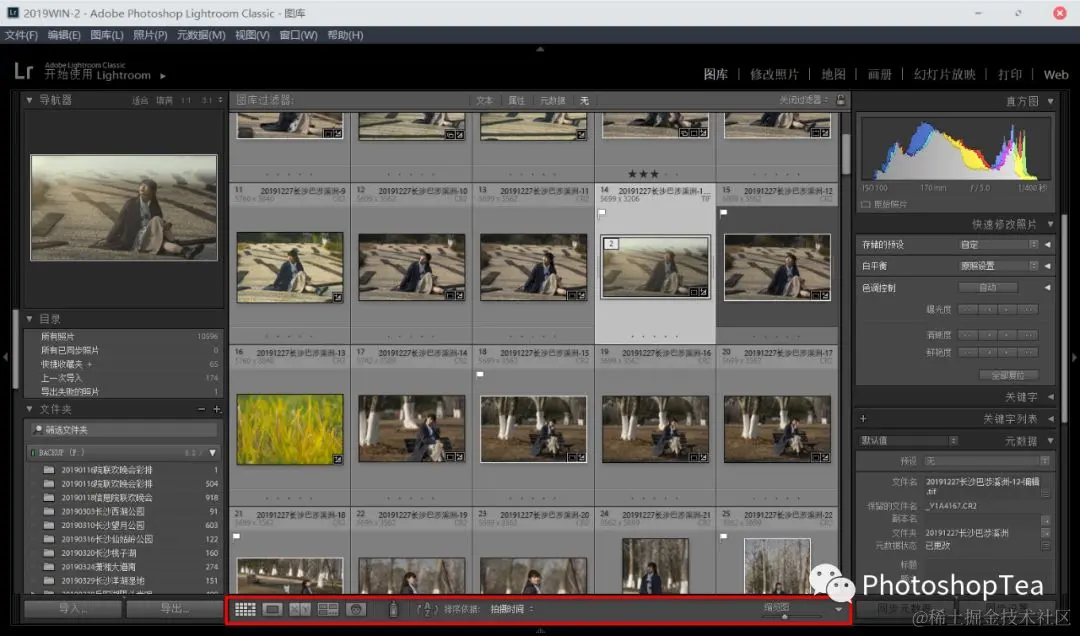Adjust the thumbnail size slider
Viewport: 1080px width, 636px height.
tap(785, 616)
